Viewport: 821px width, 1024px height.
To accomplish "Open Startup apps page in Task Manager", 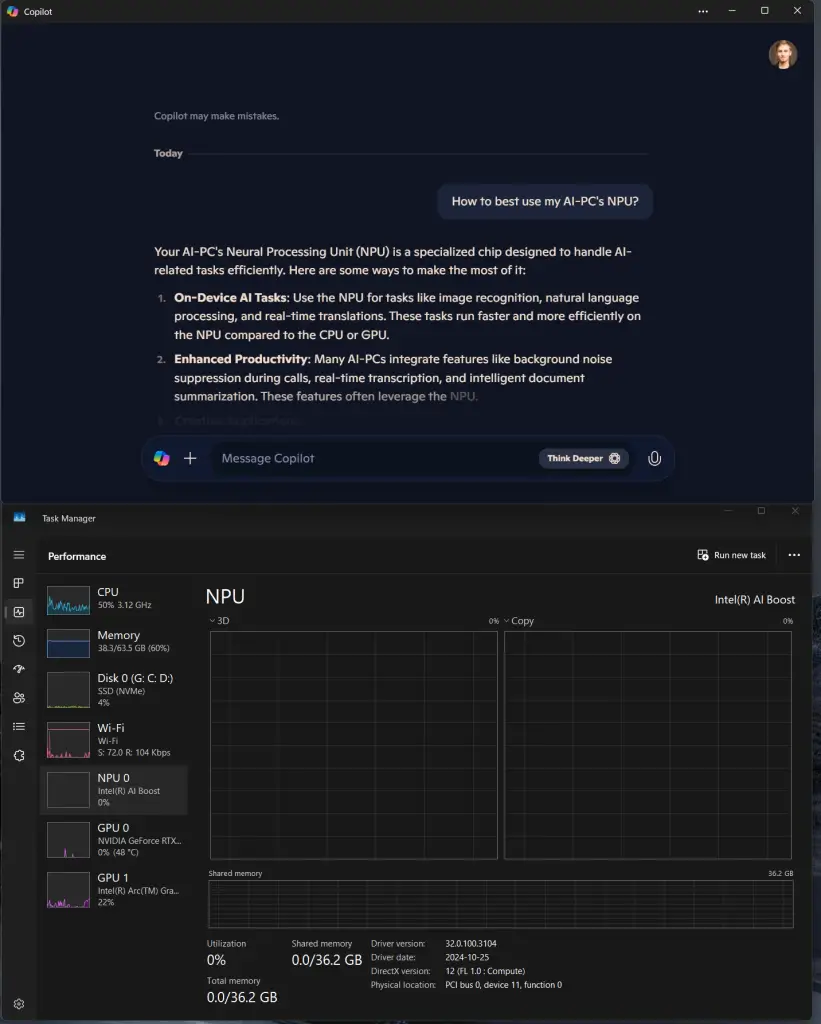I will (x=18, y=669).
